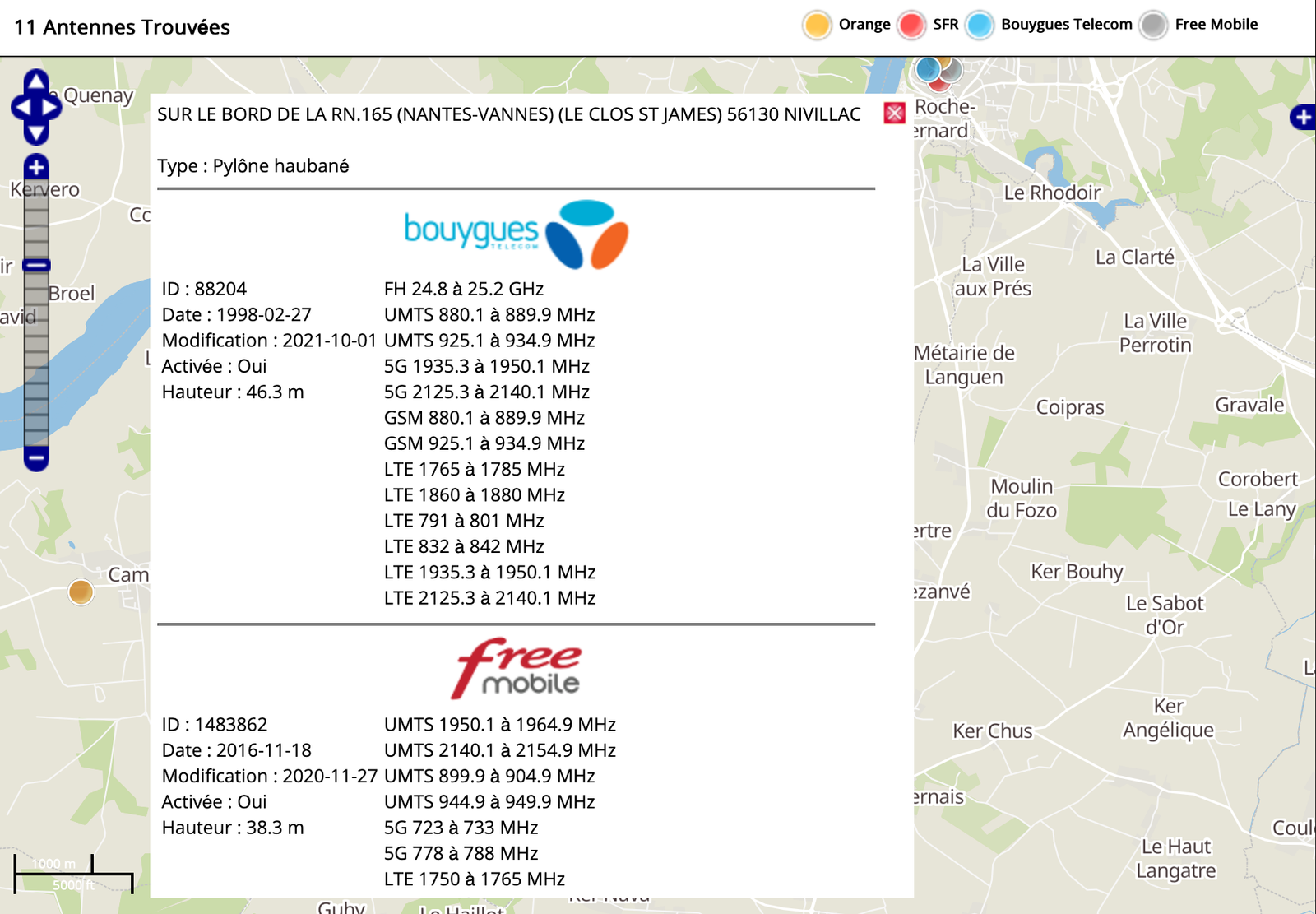Screen dimensions: 1316x914
Task: Pan the map left with the arrow
Action: pos(21,107)
